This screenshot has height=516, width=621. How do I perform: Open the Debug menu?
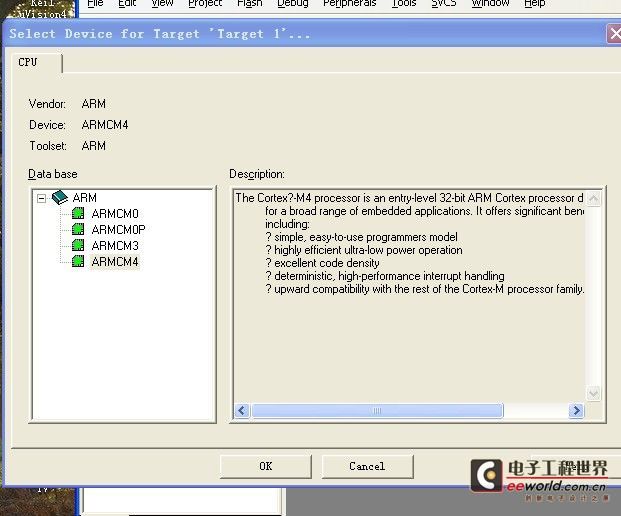pyautogui.click(x=293, y=4)
